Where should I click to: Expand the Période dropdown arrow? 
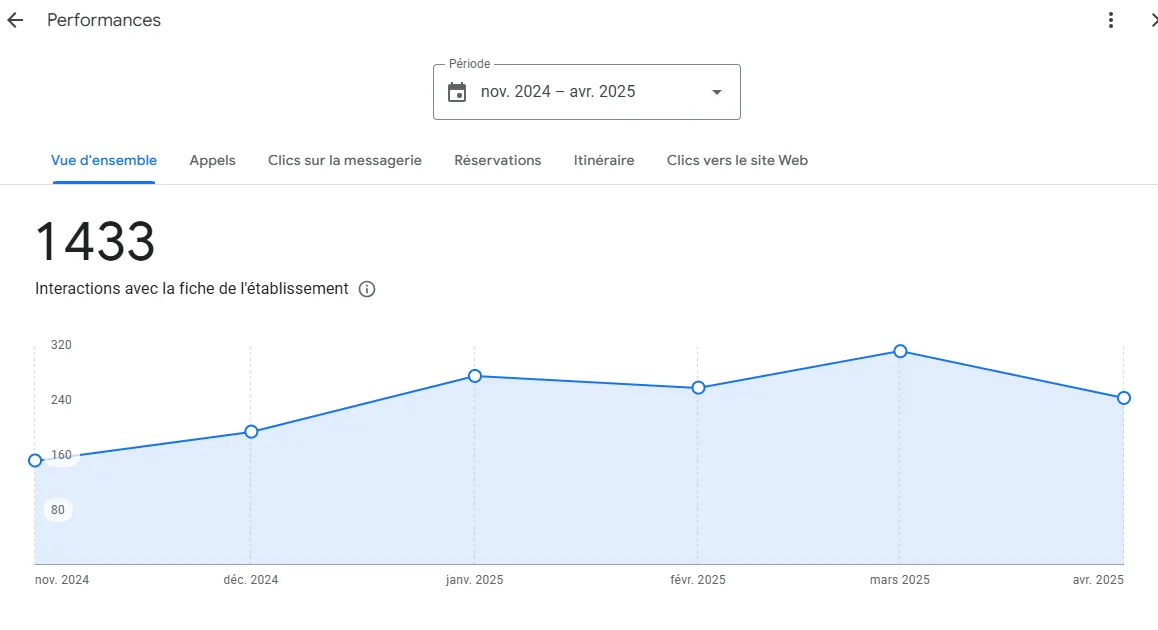(x=716, y=92)
